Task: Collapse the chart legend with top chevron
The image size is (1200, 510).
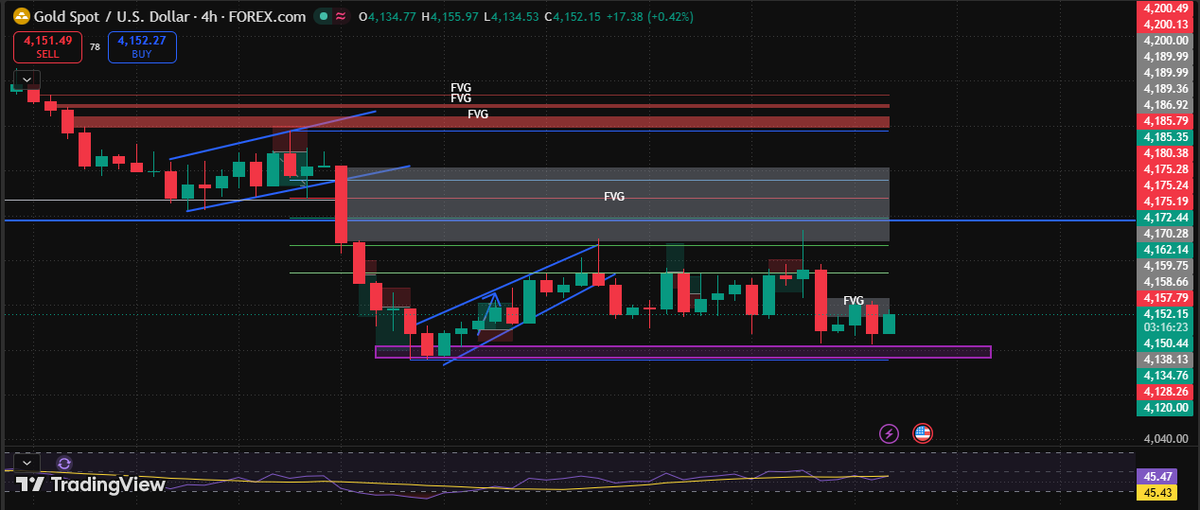Action: click(x=26, y=78)
